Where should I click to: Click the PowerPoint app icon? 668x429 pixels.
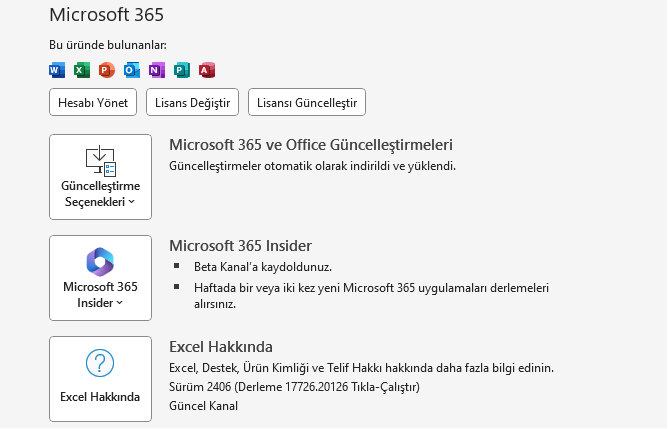point(107,70)
